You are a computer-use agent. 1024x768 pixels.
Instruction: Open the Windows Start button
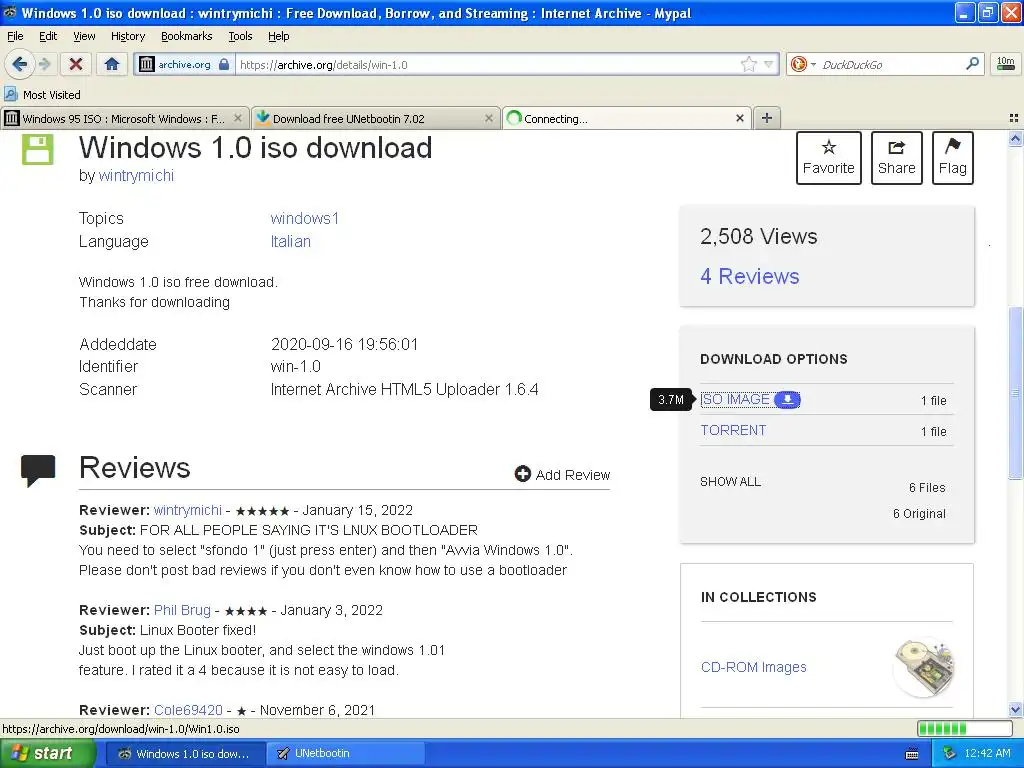pyautogui.click(x=46, y=753)
